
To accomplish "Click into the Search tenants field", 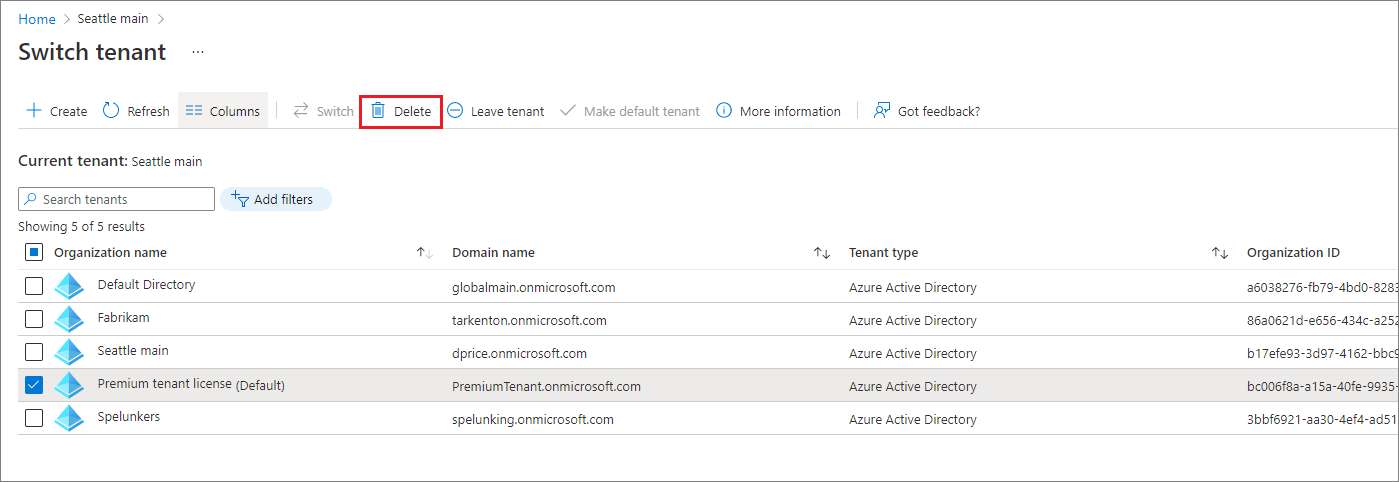I will tap(116, 199).
